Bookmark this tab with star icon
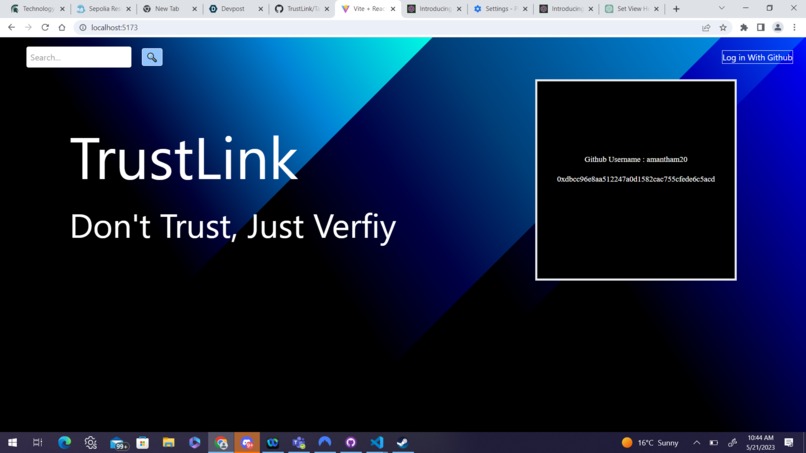 pos(723,27)
